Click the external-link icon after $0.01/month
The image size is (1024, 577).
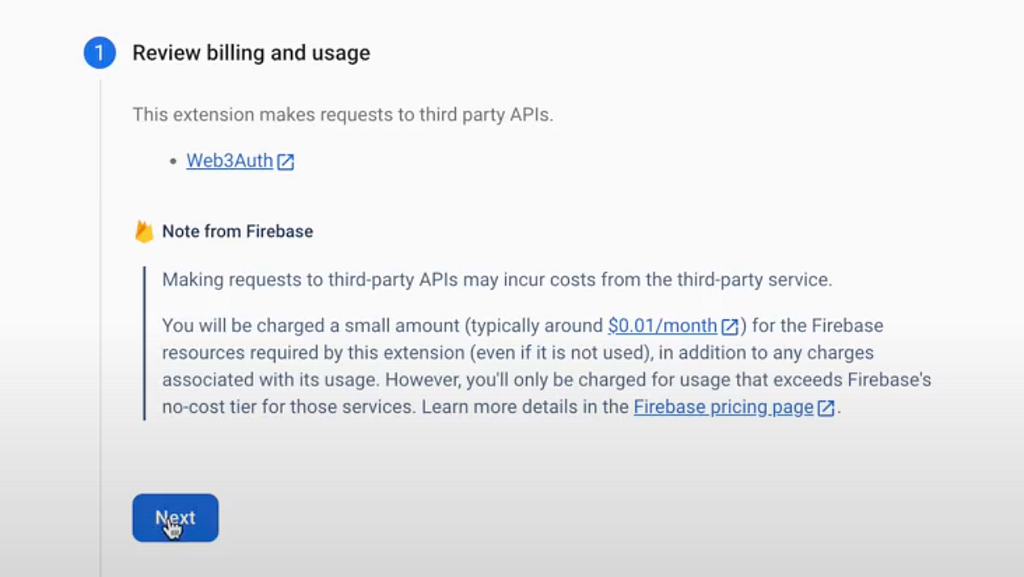[x=729, y=326]
